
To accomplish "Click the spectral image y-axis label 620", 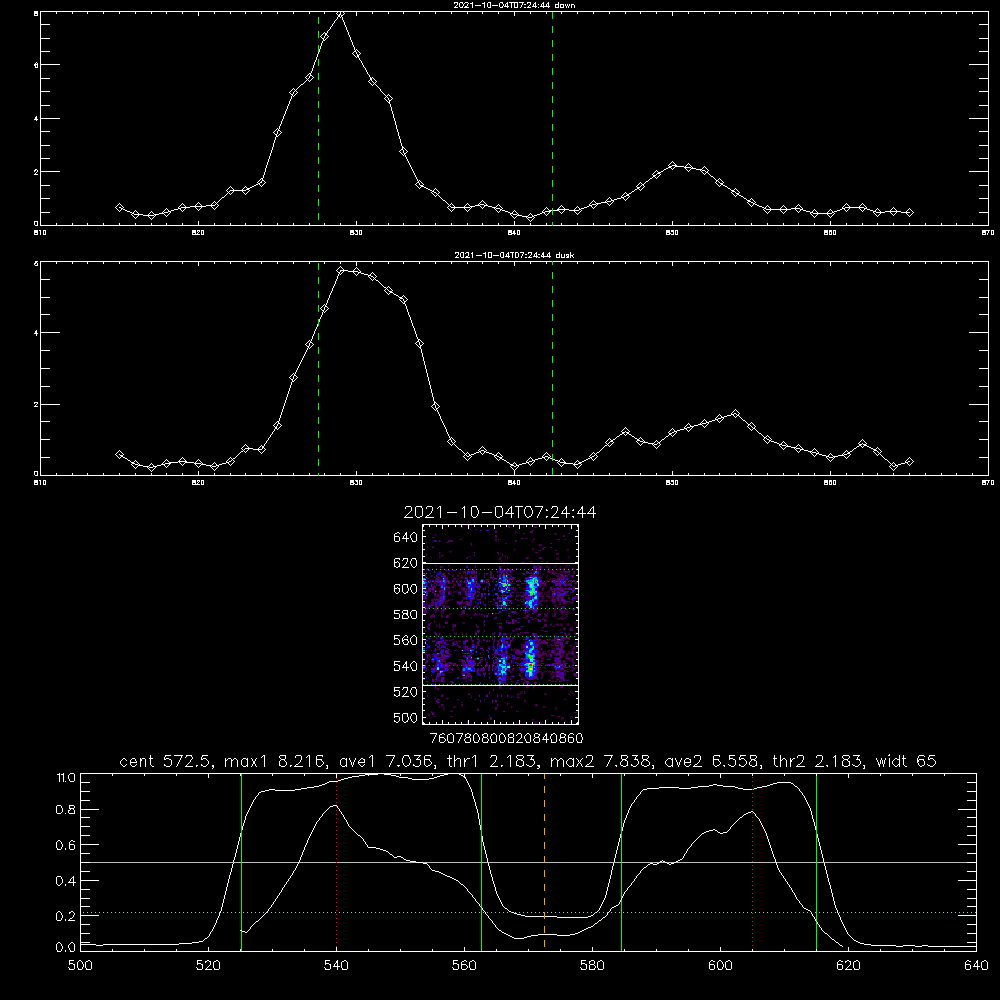I will [x=406, y=563].
